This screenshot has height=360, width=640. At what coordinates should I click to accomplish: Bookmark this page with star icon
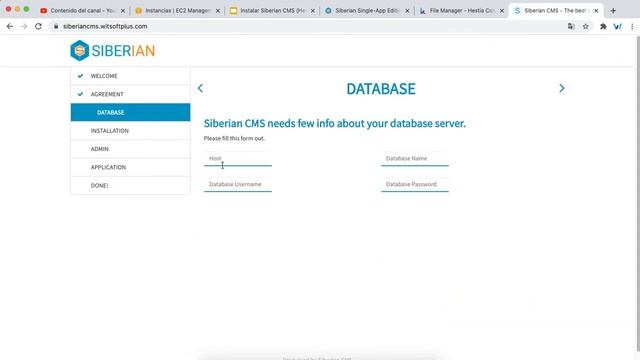pos(585,26)
